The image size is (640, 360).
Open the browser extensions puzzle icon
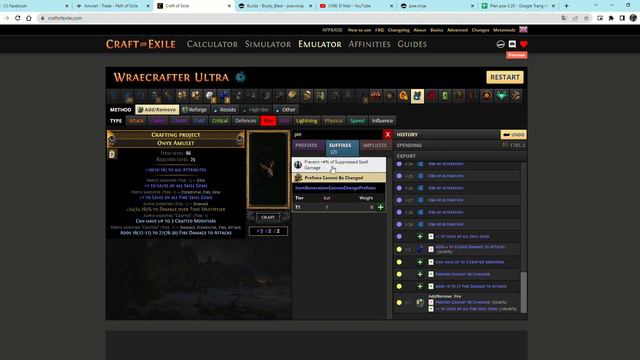611,18
